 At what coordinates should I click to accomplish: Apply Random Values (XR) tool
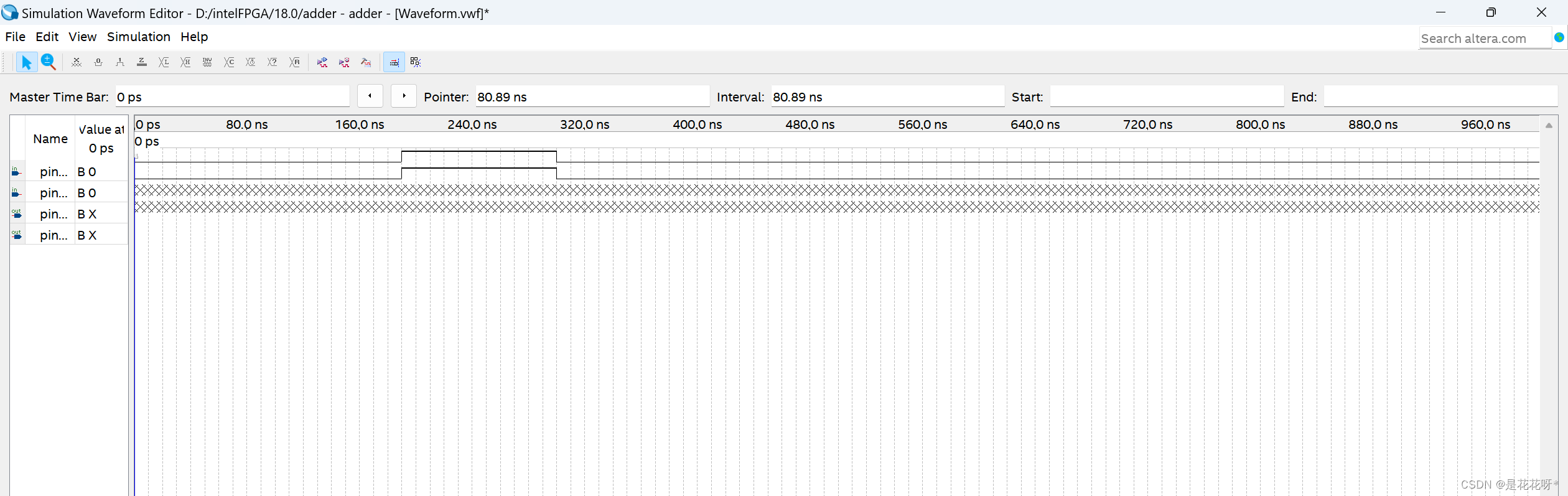point(294,62)
